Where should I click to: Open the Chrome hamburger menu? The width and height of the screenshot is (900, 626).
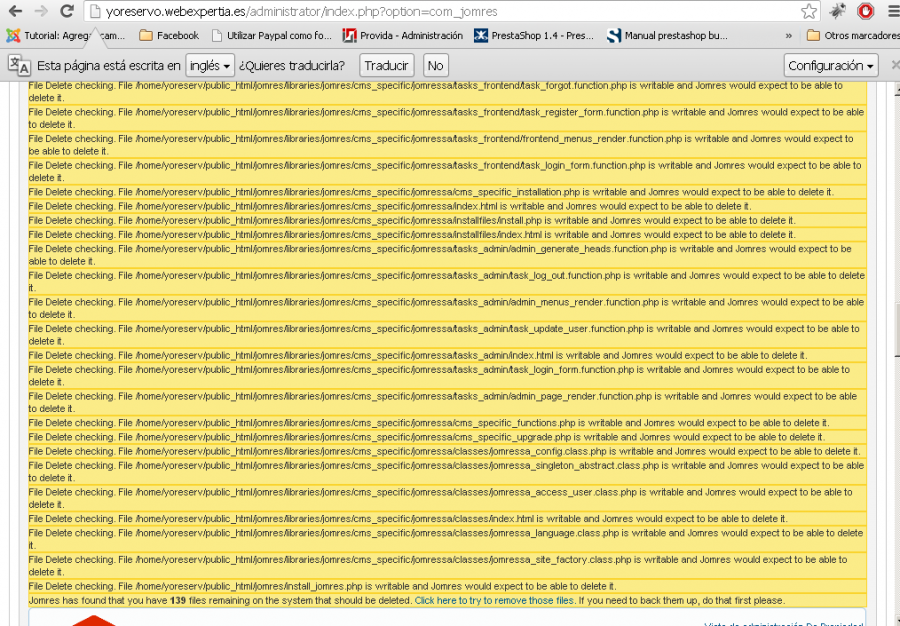(893, 11)
